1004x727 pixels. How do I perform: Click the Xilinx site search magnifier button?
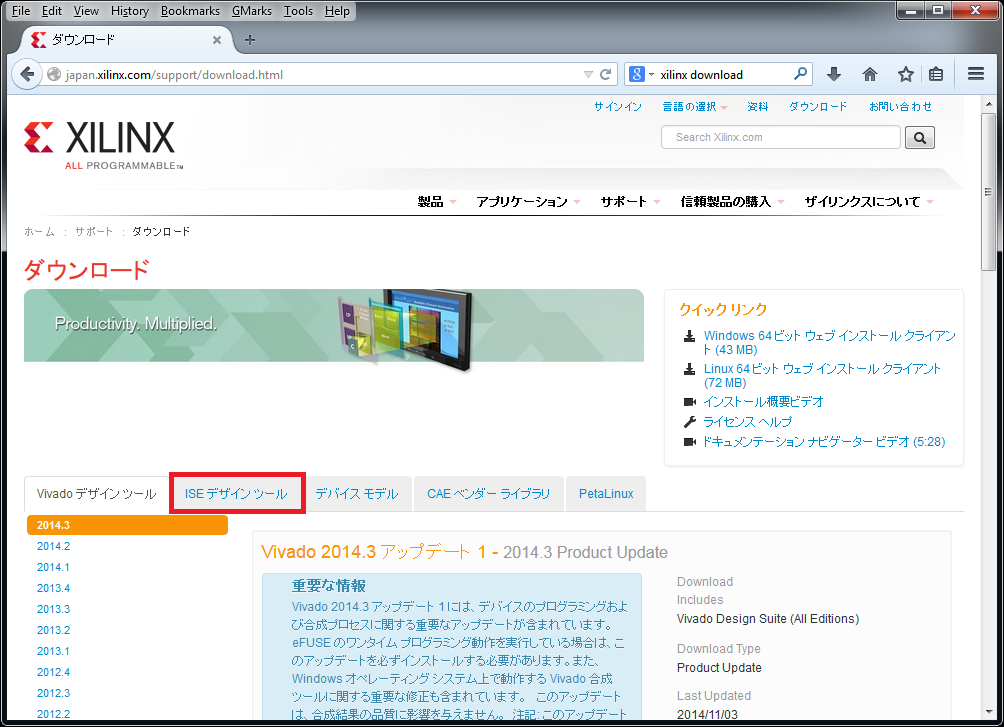(920, 138)
